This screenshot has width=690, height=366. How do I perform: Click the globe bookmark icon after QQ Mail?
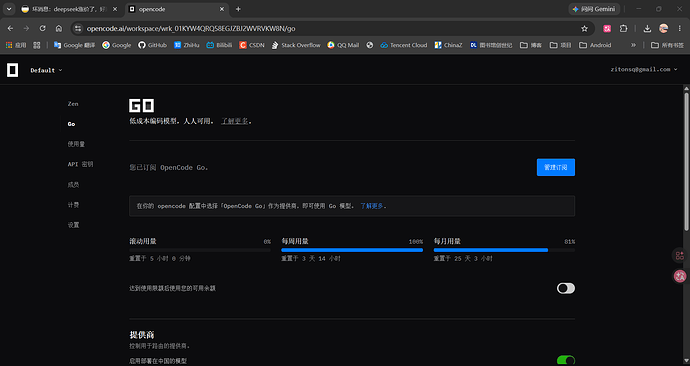370,45
